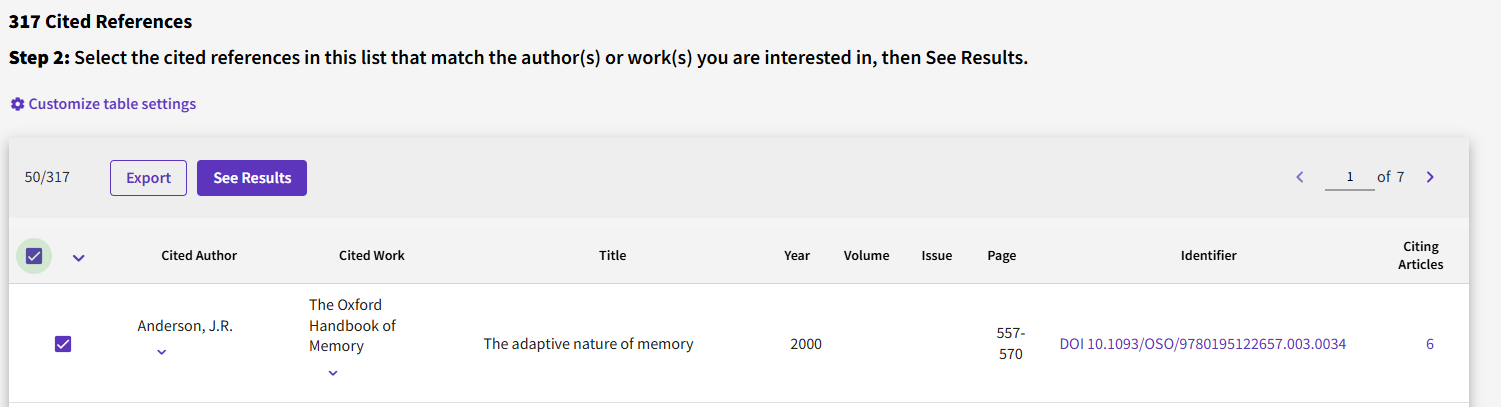Uncheck the Anderson, J.R. row checkbox
The image size is (1501, 407).
click(x=63, y=344)
